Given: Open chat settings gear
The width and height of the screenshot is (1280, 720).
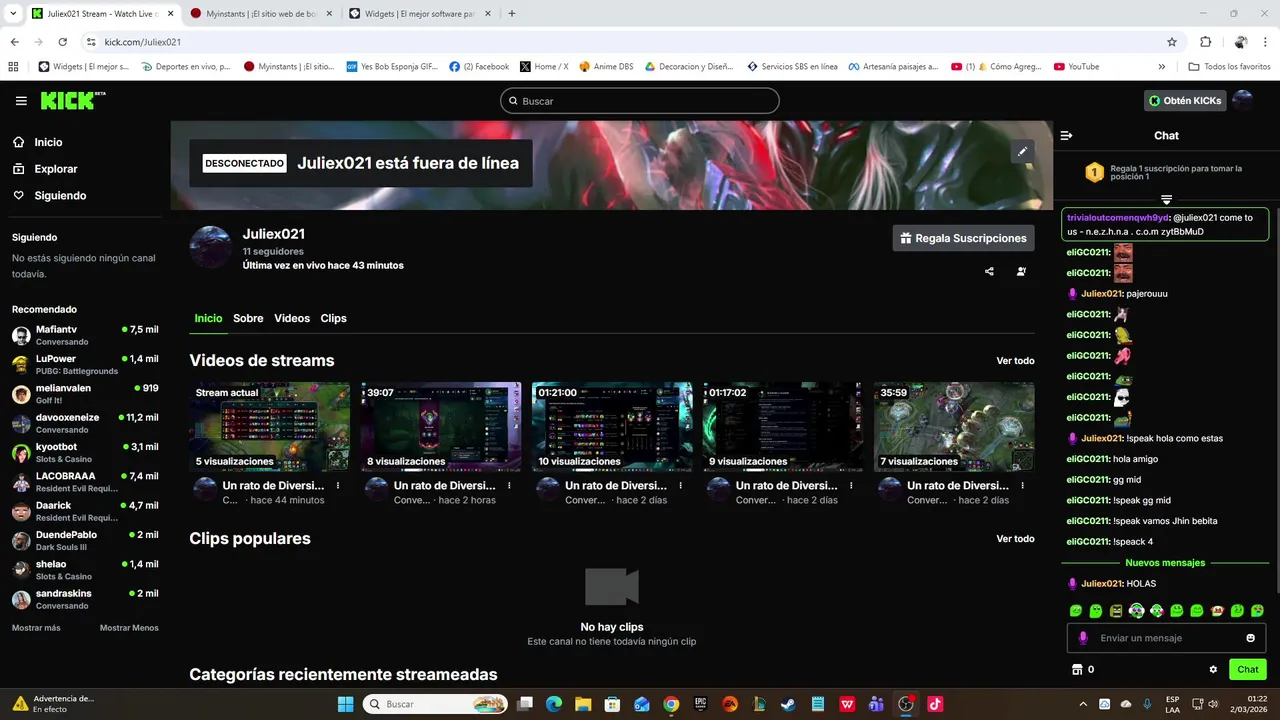Looking at the screenshot, I should pyautogui.click(x=1213, y=669).
